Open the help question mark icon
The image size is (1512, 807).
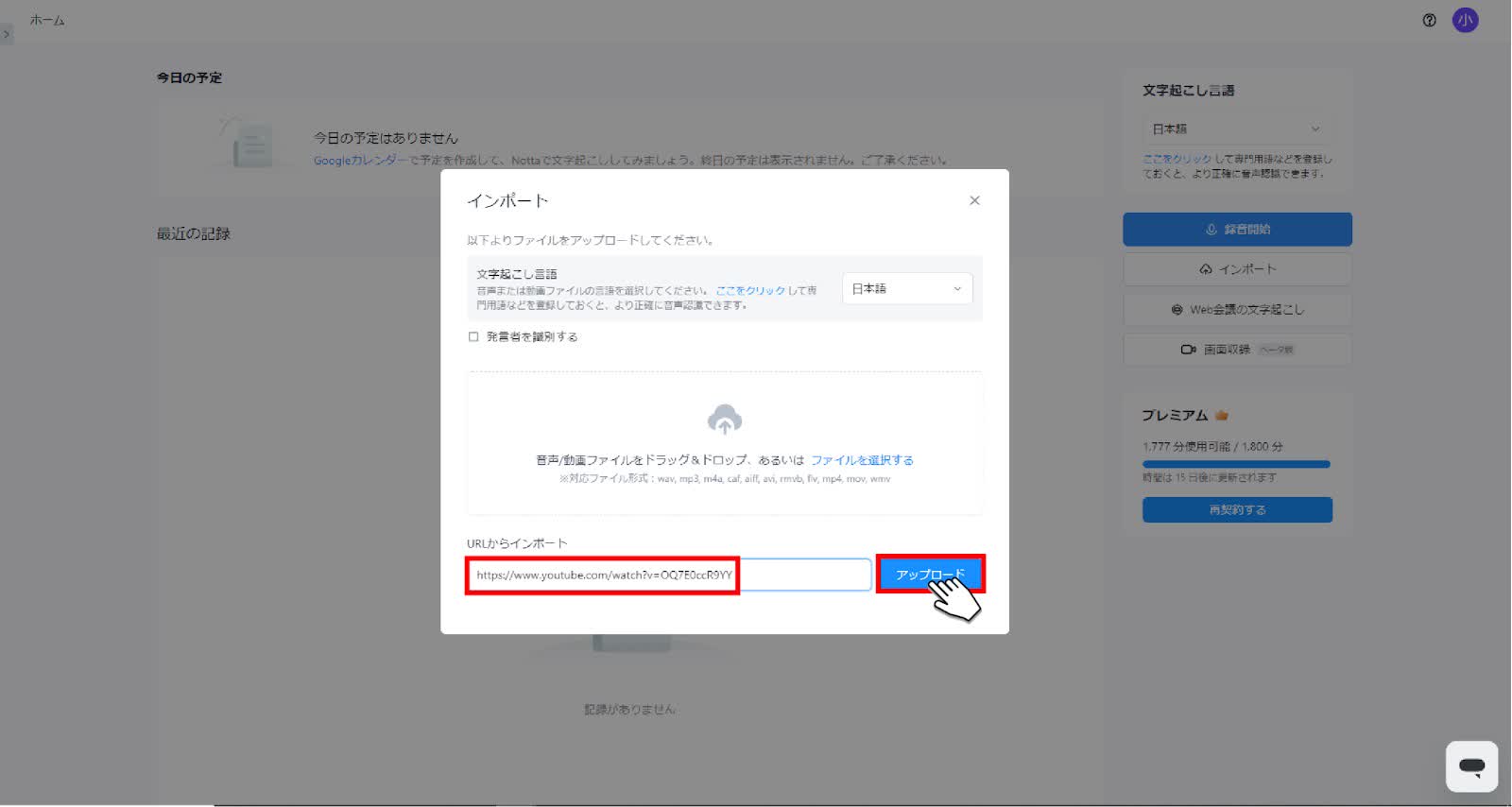coord(1429,20)
